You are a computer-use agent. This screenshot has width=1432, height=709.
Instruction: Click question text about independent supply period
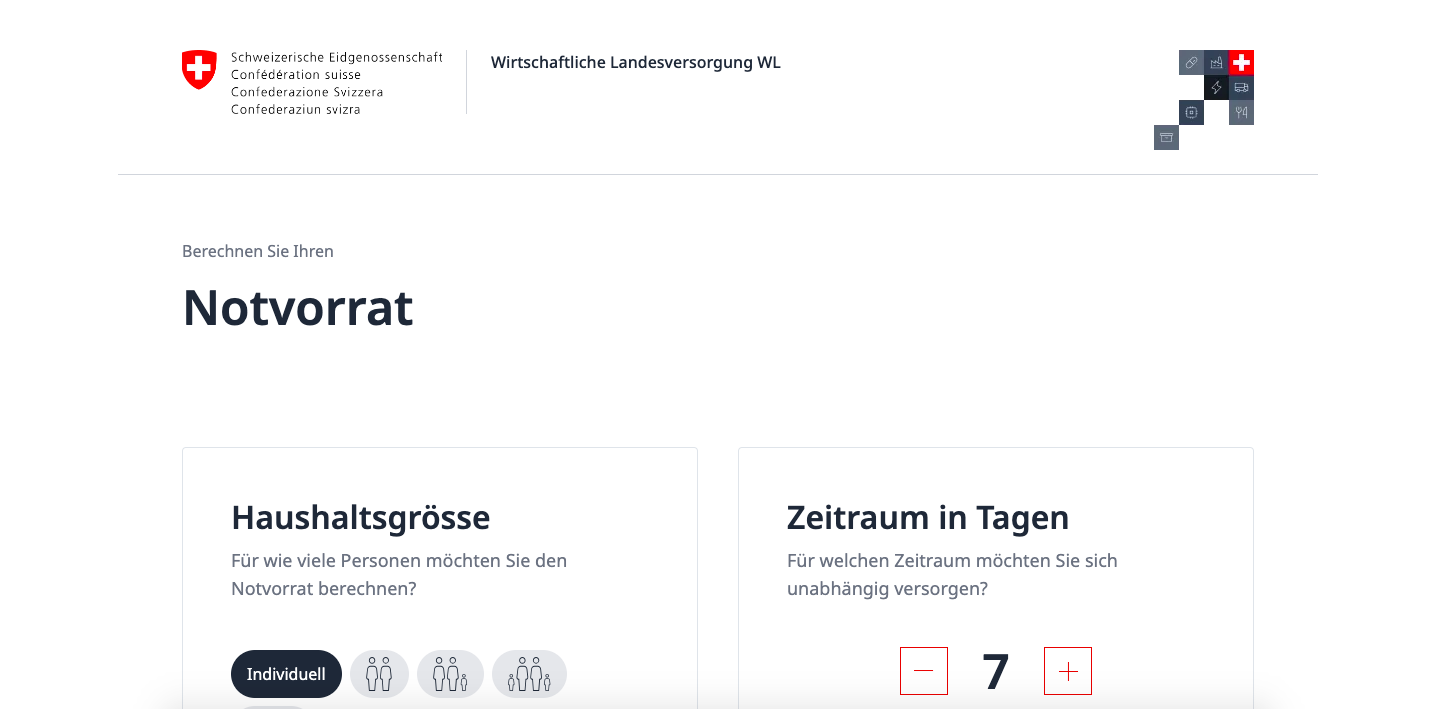(952, 575)
